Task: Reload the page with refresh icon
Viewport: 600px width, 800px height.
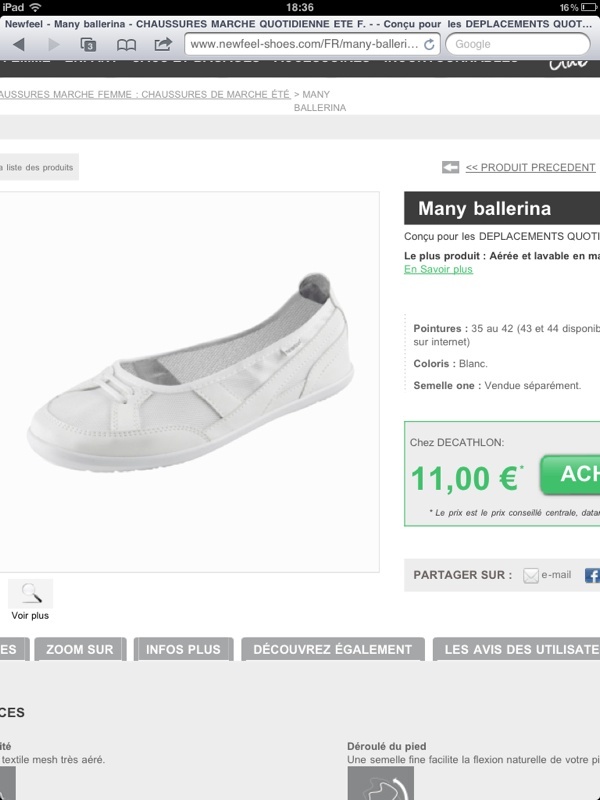Action: coord(430,44)
